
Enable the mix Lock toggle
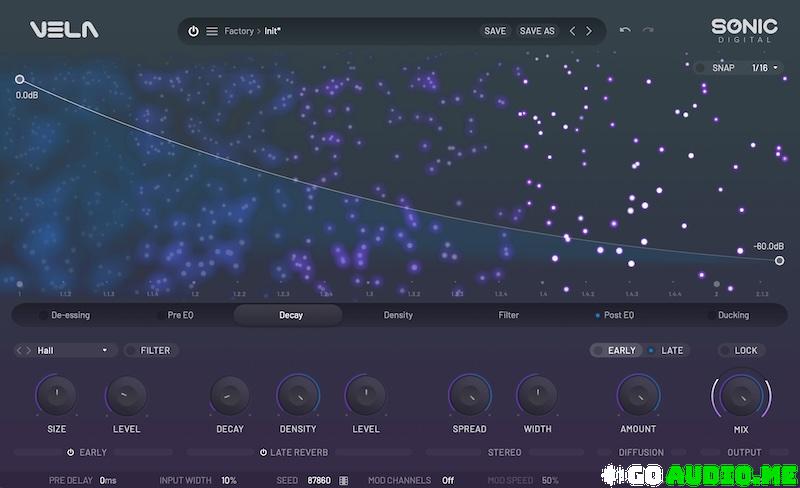tap(724, 350)
